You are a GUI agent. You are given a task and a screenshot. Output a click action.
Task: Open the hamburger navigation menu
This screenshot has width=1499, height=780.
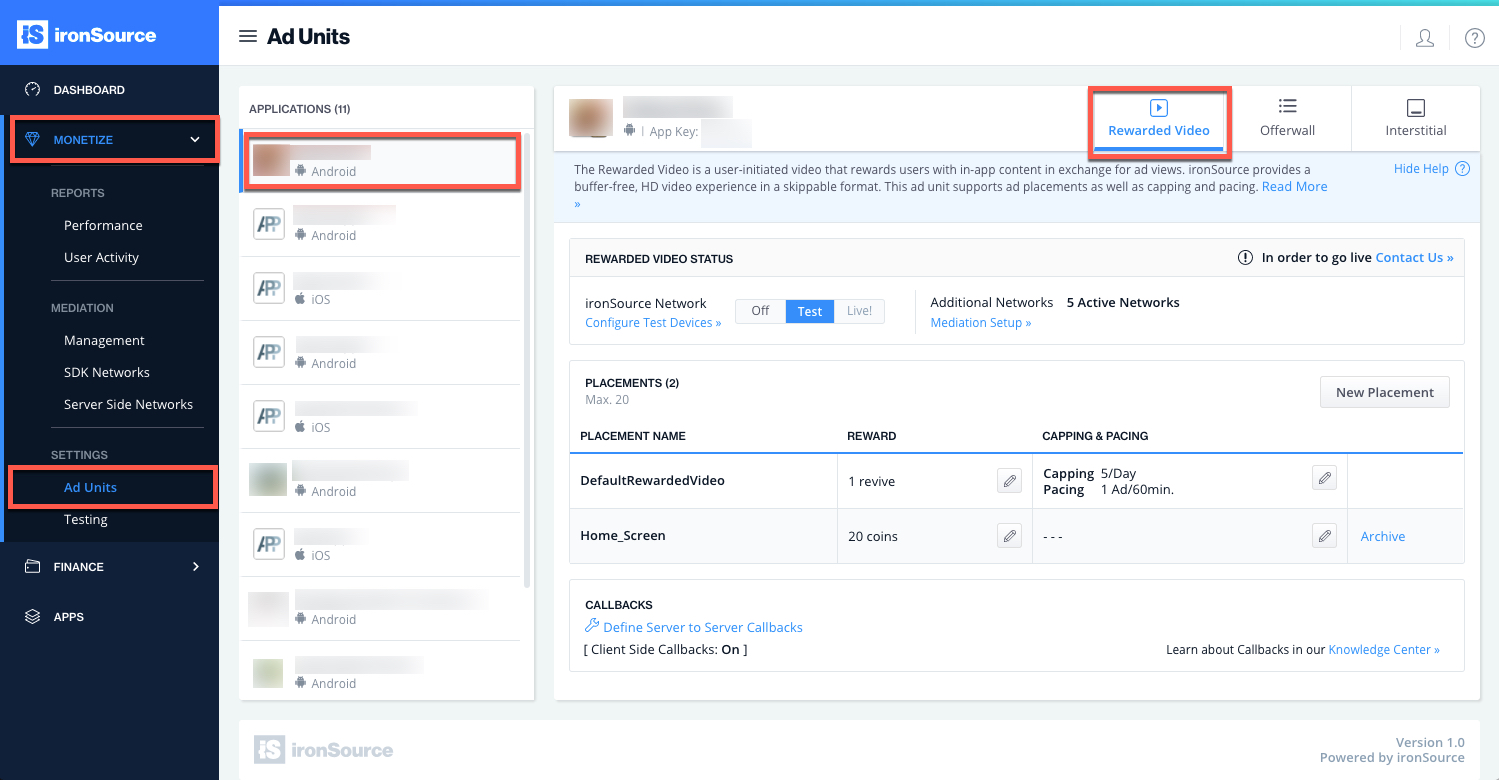click(x=247, y=36)
